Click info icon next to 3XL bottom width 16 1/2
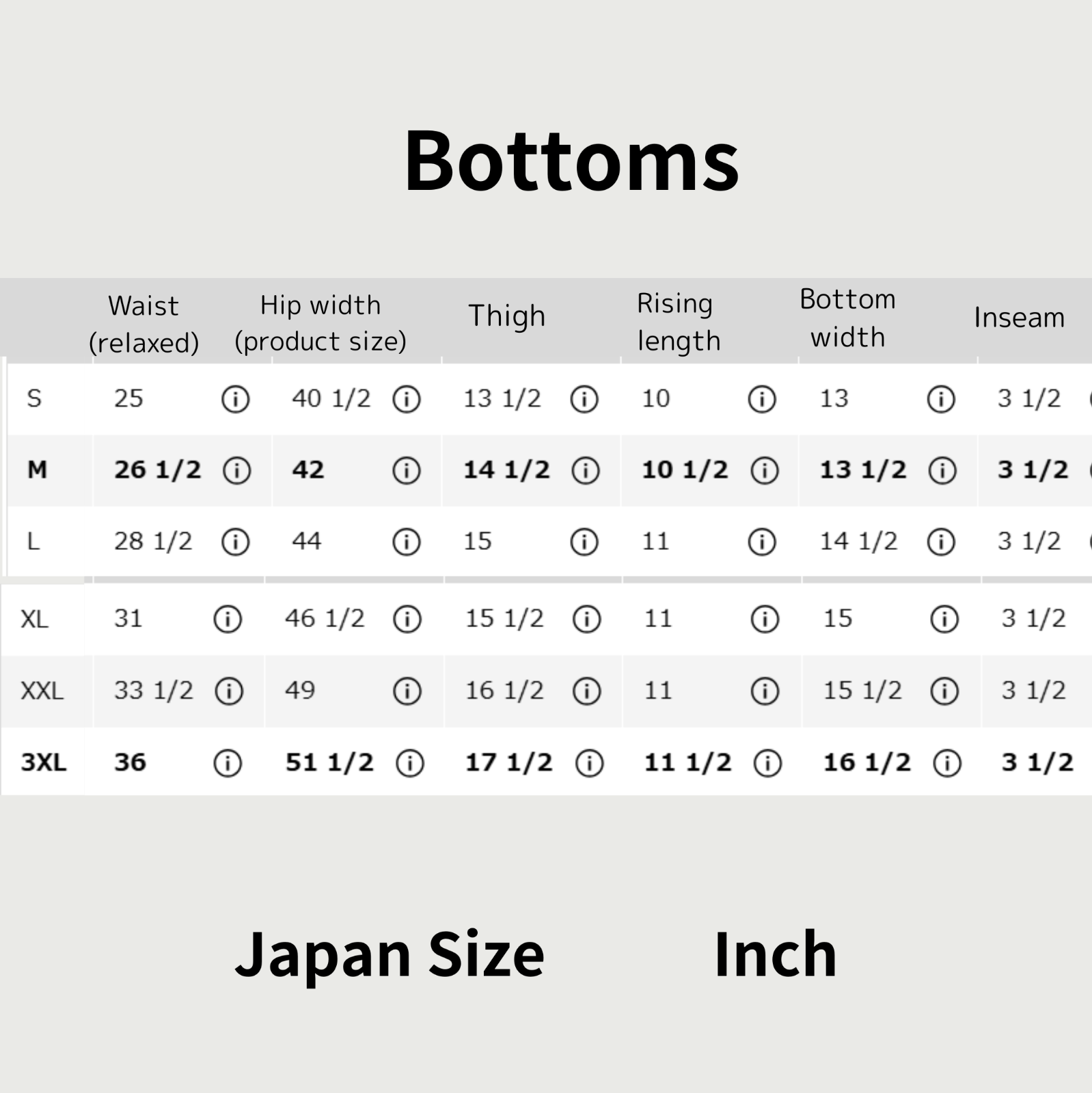The width and height of the screenshot is (1092, 1093). click(947, 763)
